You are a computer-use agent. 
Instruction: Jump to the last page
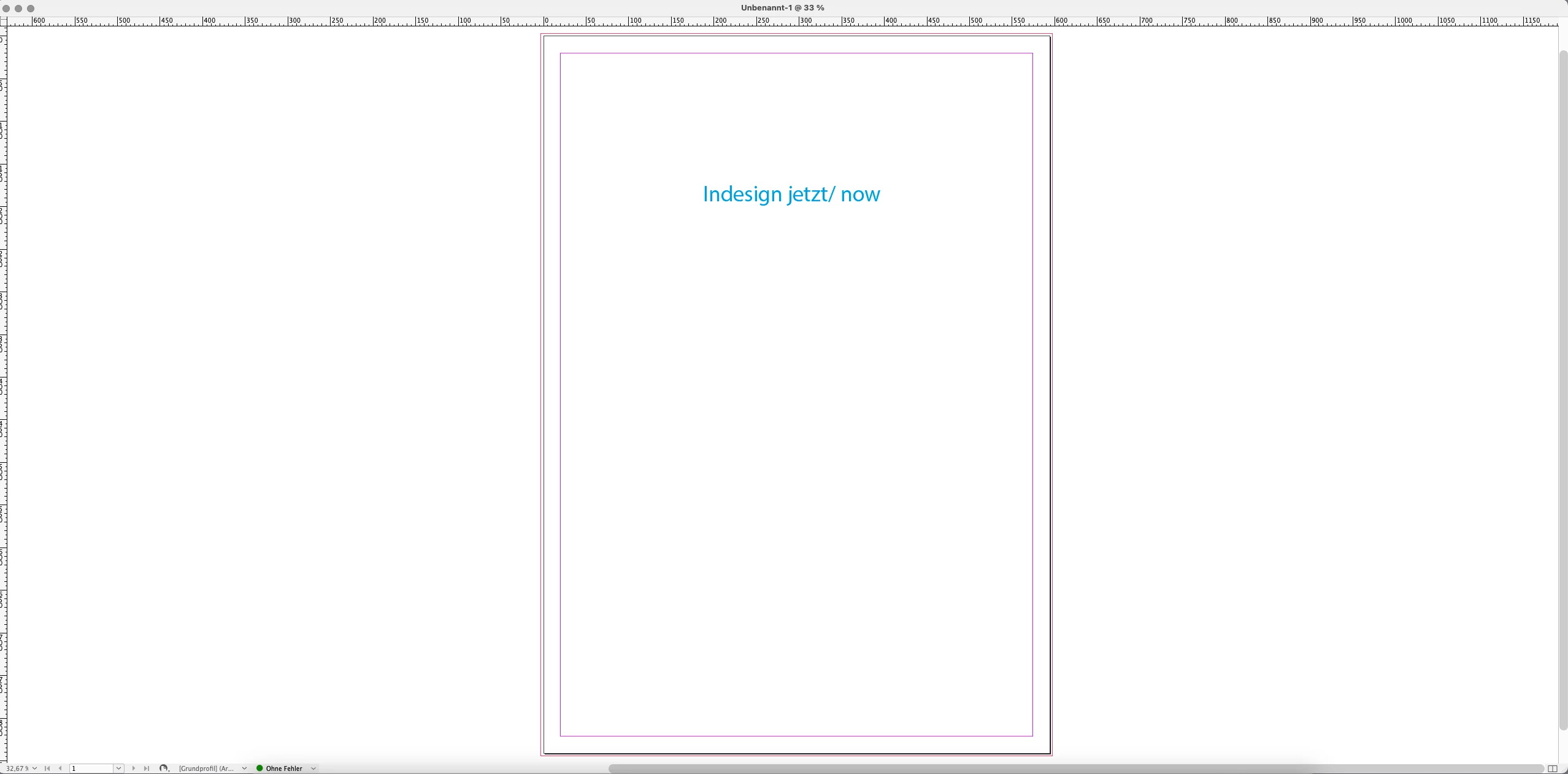147,768
